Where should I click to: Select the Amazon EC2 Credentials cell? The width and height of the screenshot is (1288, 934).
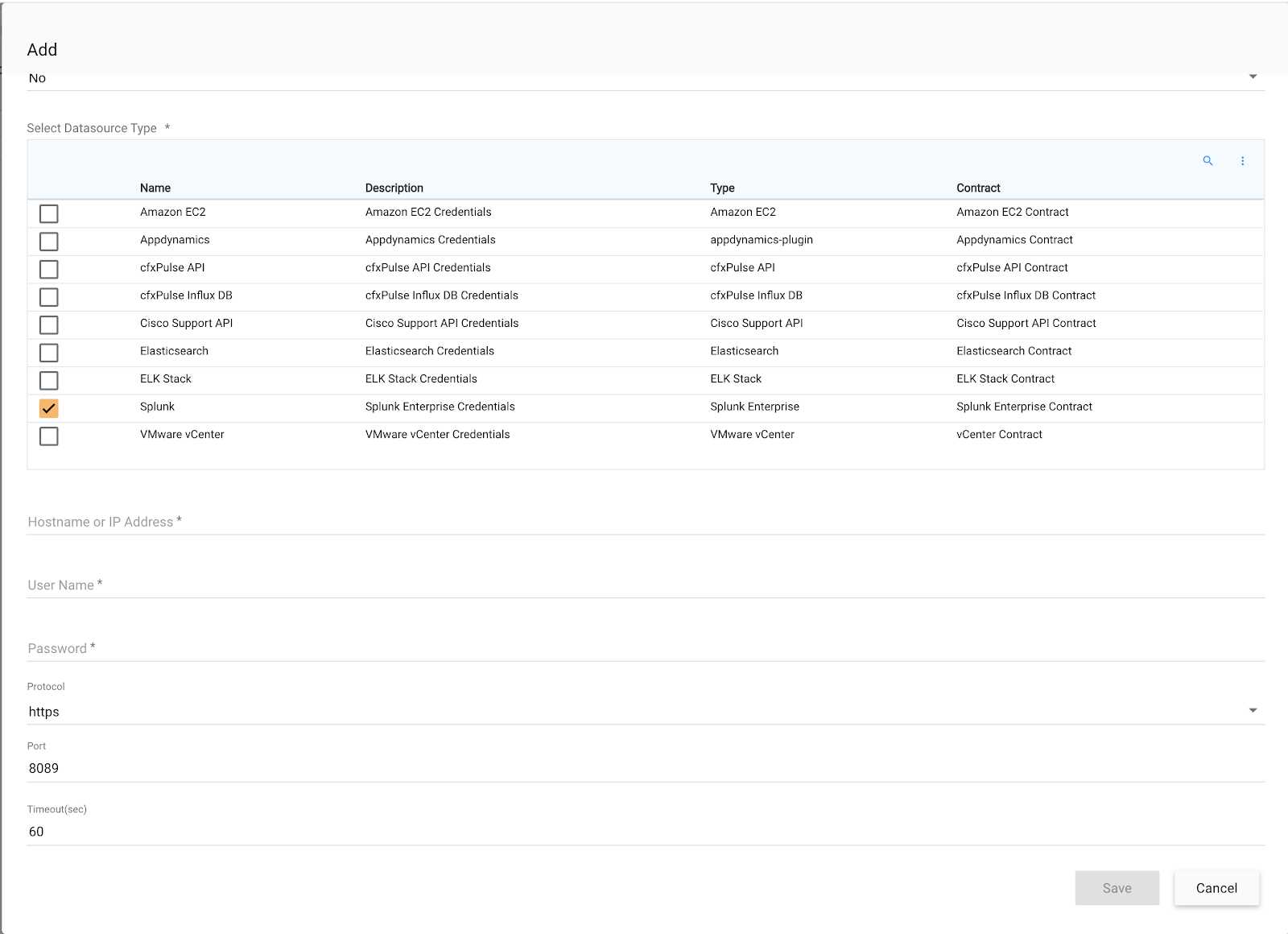pos(428,212)
